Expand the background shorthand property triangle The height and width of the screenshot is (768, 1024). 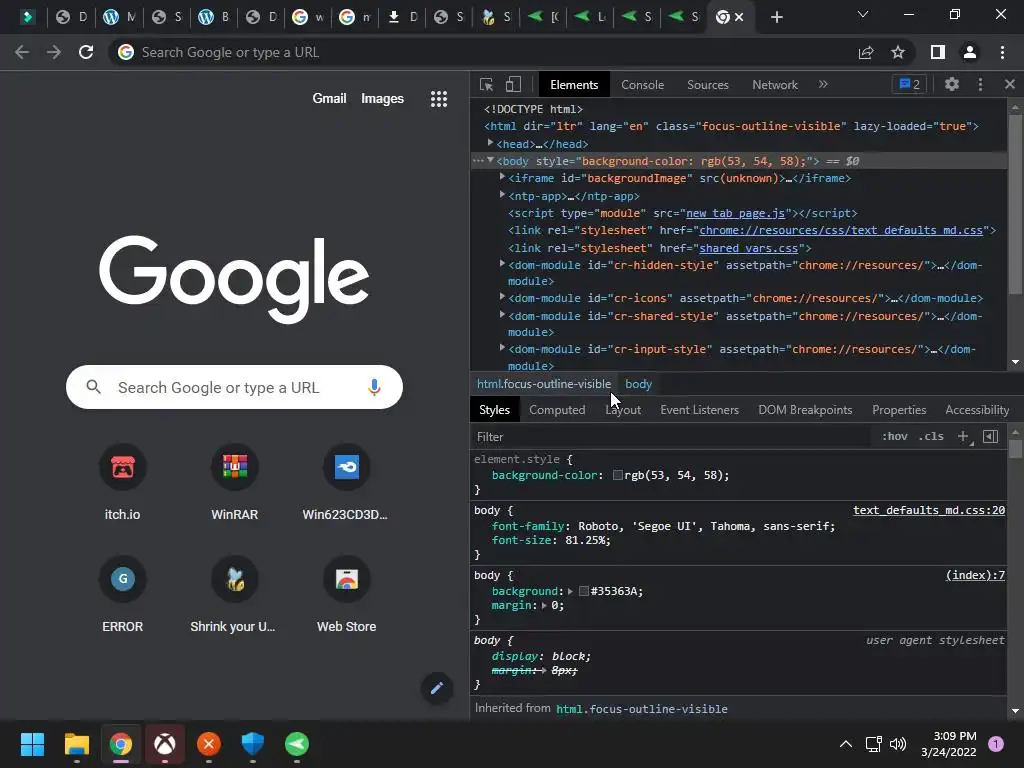[x=570, y=591]
